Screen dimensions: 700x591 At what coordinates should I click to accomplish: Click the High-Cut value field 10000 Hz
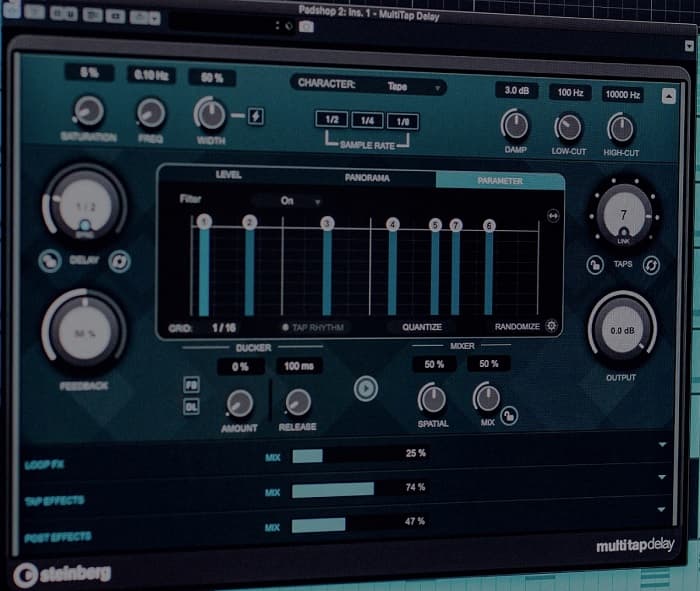pyautogui.click(x=623, y=94)
